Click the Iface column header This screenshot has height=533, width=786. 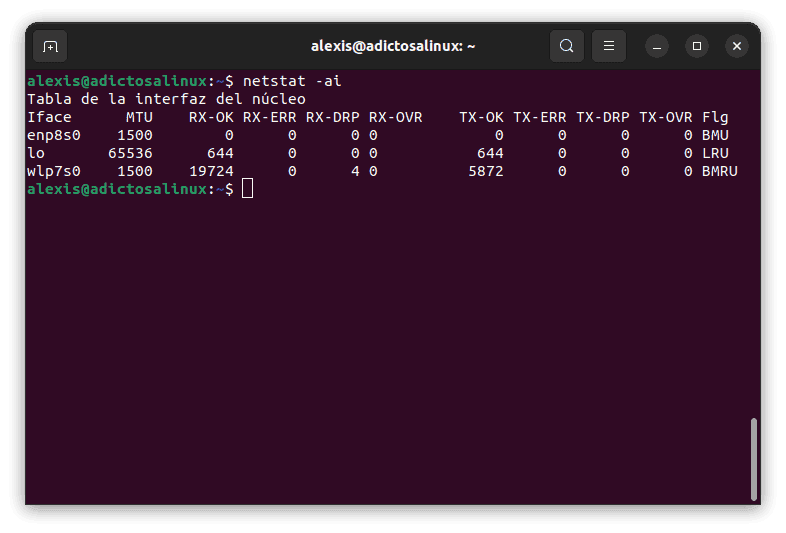49,117
